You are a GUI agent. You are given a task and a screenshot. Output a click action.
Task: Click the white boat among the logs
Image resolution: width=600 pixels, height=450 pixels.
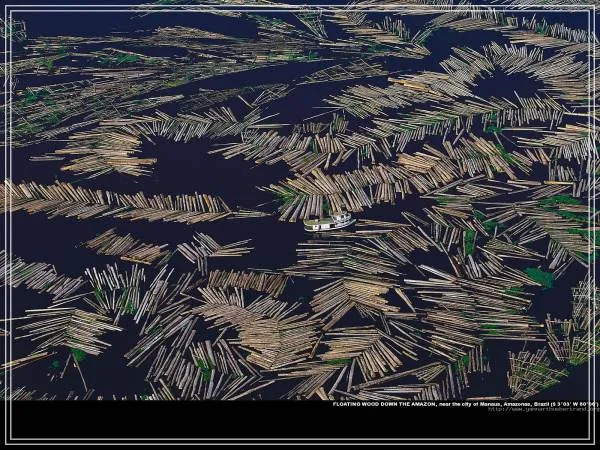point(328,222)
